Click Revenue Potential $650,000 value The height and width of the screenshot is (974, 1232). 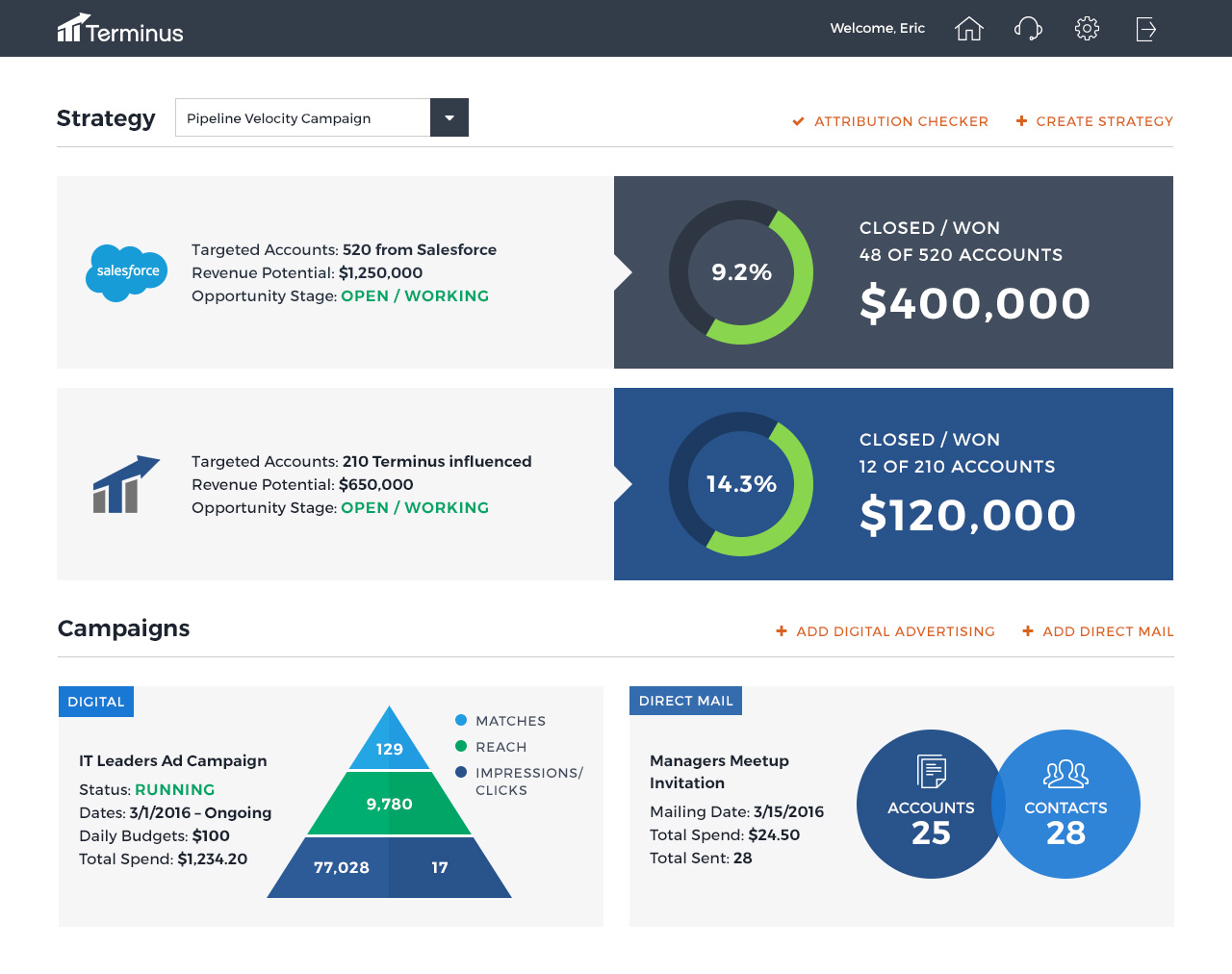(375, 484)
